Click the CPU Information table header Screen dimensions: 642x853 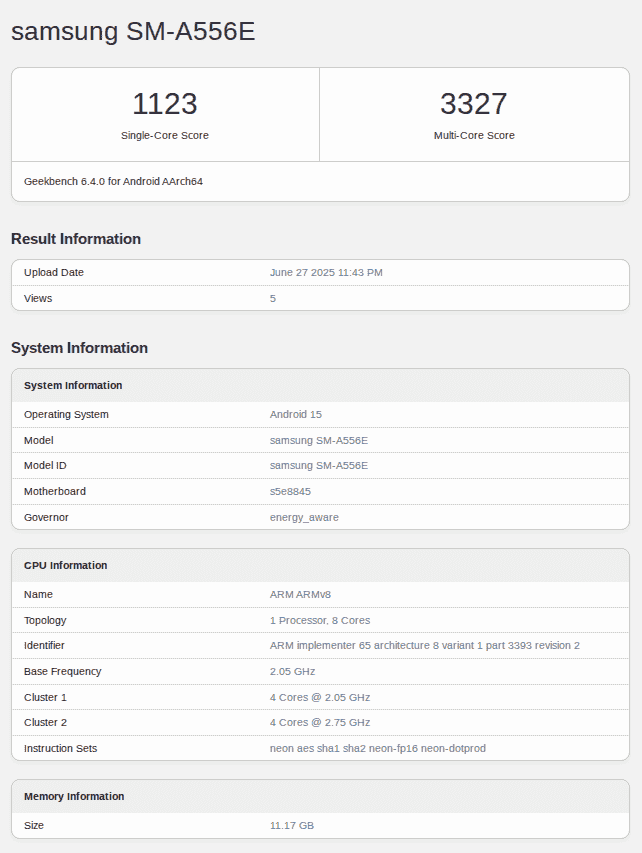pyautogui.click(x=66, y=566)
